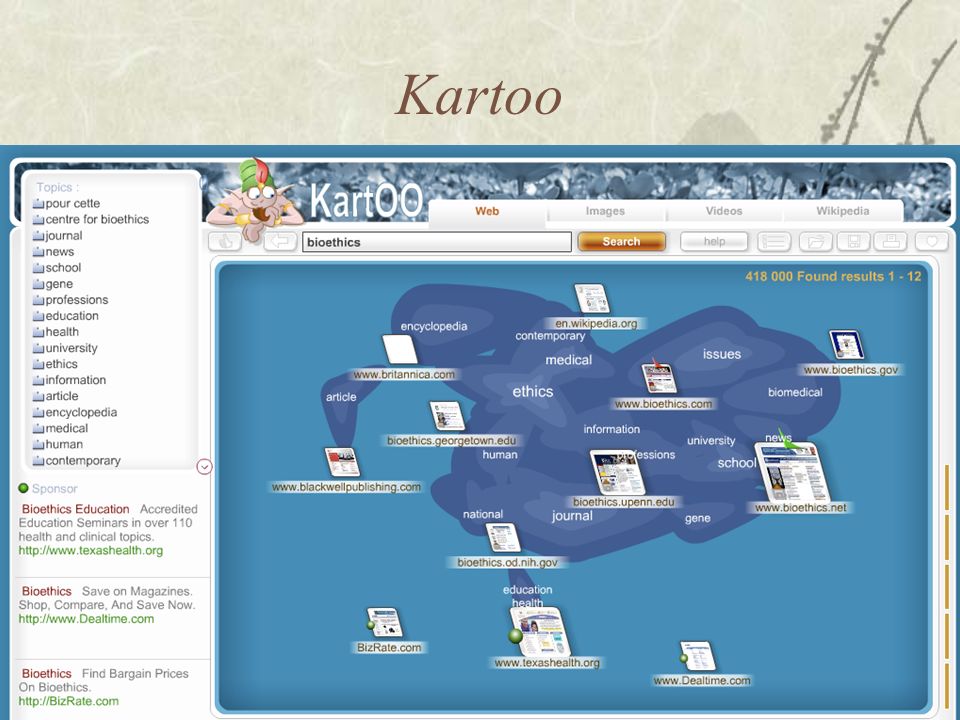The width and height of the screenshot is (960, 720).
Task: Open the www.bioethics.com page thumbnail
Action: tap(659, 377)
